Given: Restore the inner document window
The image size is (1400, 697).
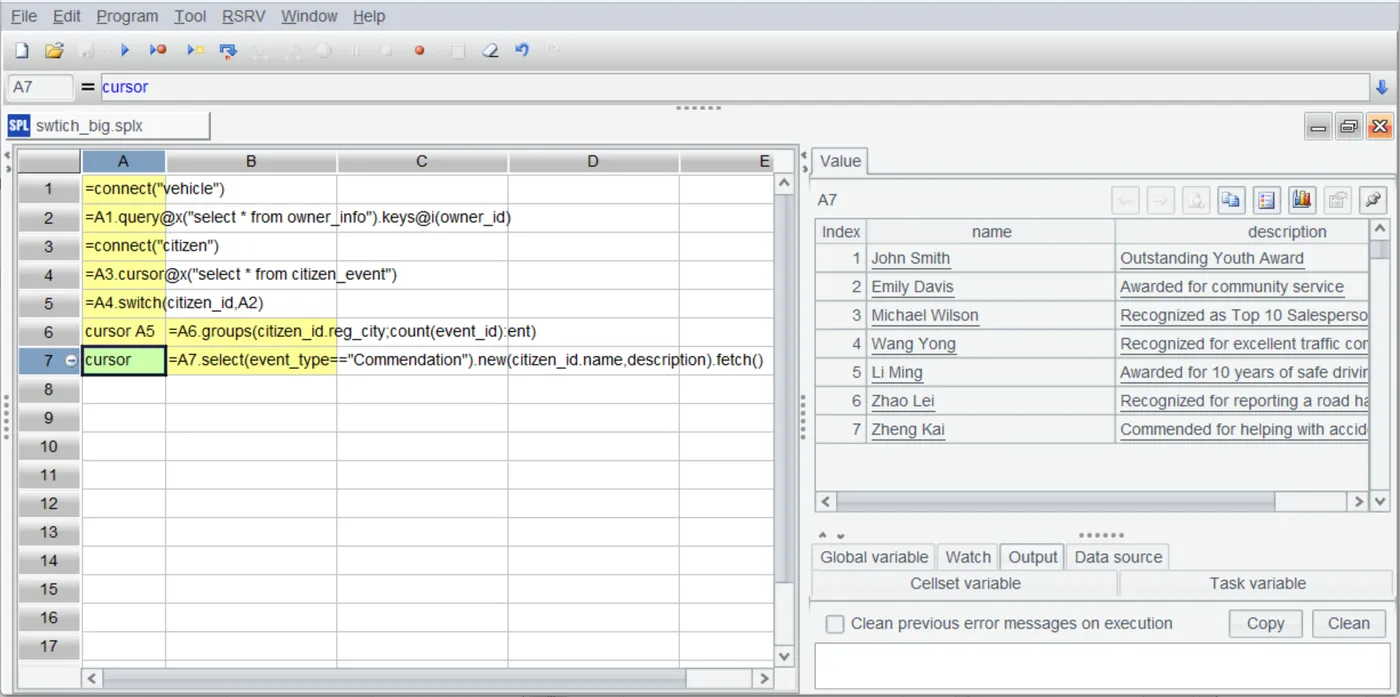Looking at the screenshot, I should [x=1349, y=126].
